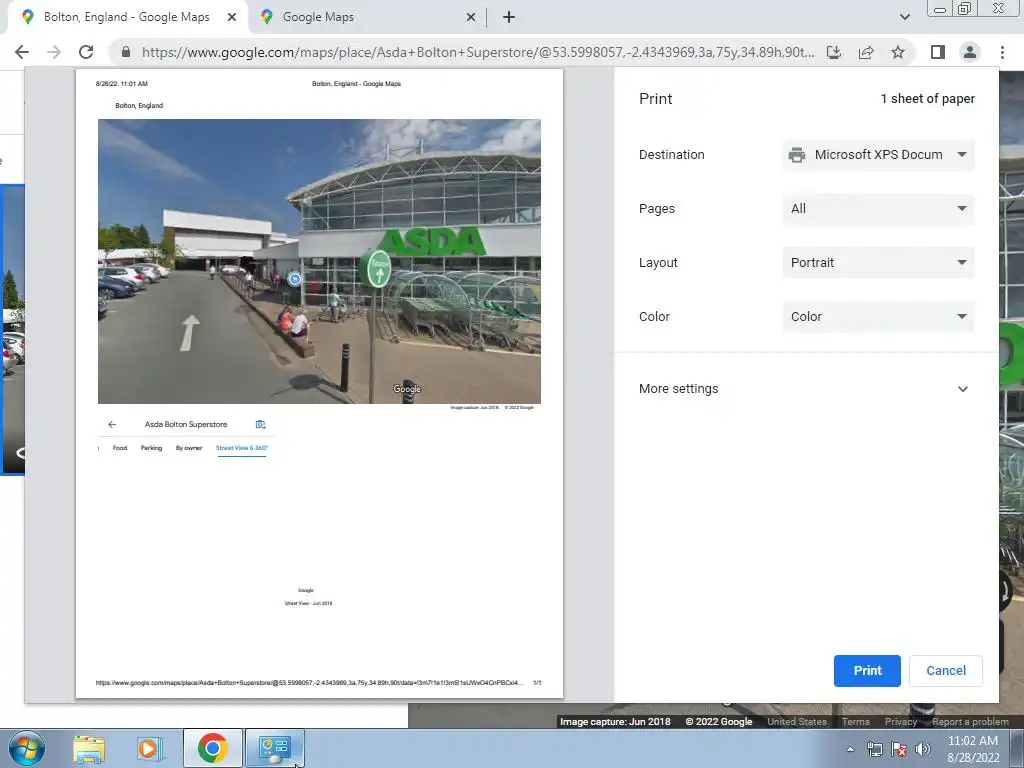Cancel the print dialog
1024x768 pixels.
945,671
